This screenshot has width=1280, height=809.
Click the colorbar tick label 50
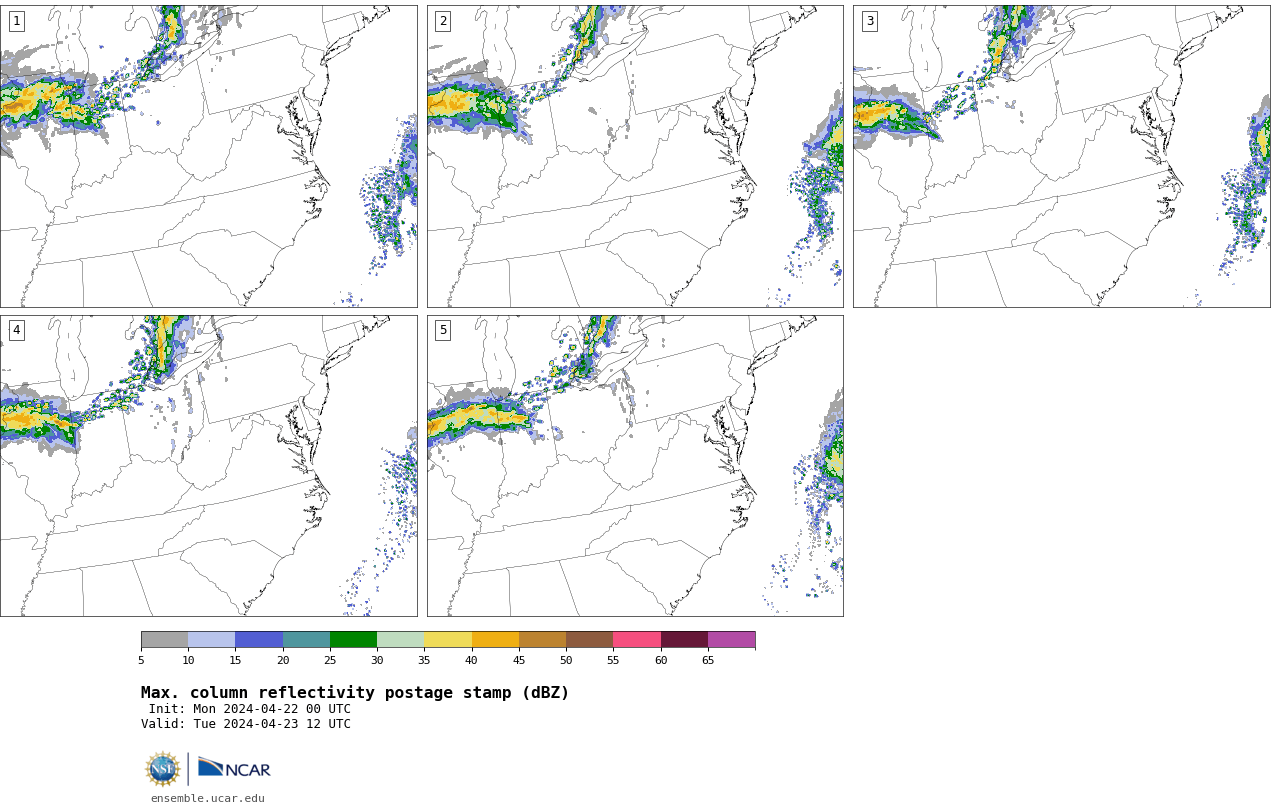point(566,660)
